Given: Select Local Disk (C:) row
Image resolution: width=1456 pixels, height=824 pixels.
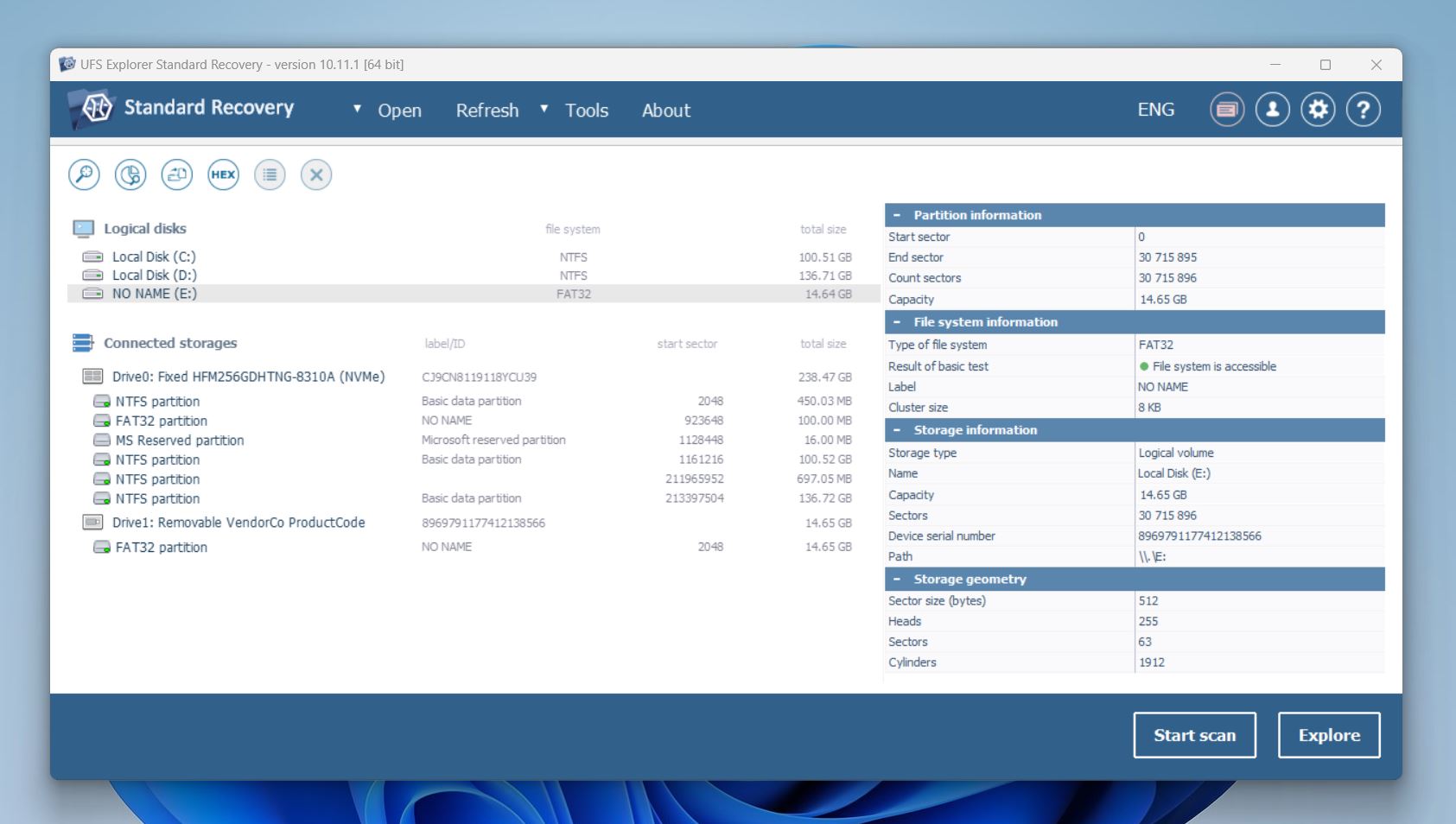Looking at the screenshot, I should (474, 257).
